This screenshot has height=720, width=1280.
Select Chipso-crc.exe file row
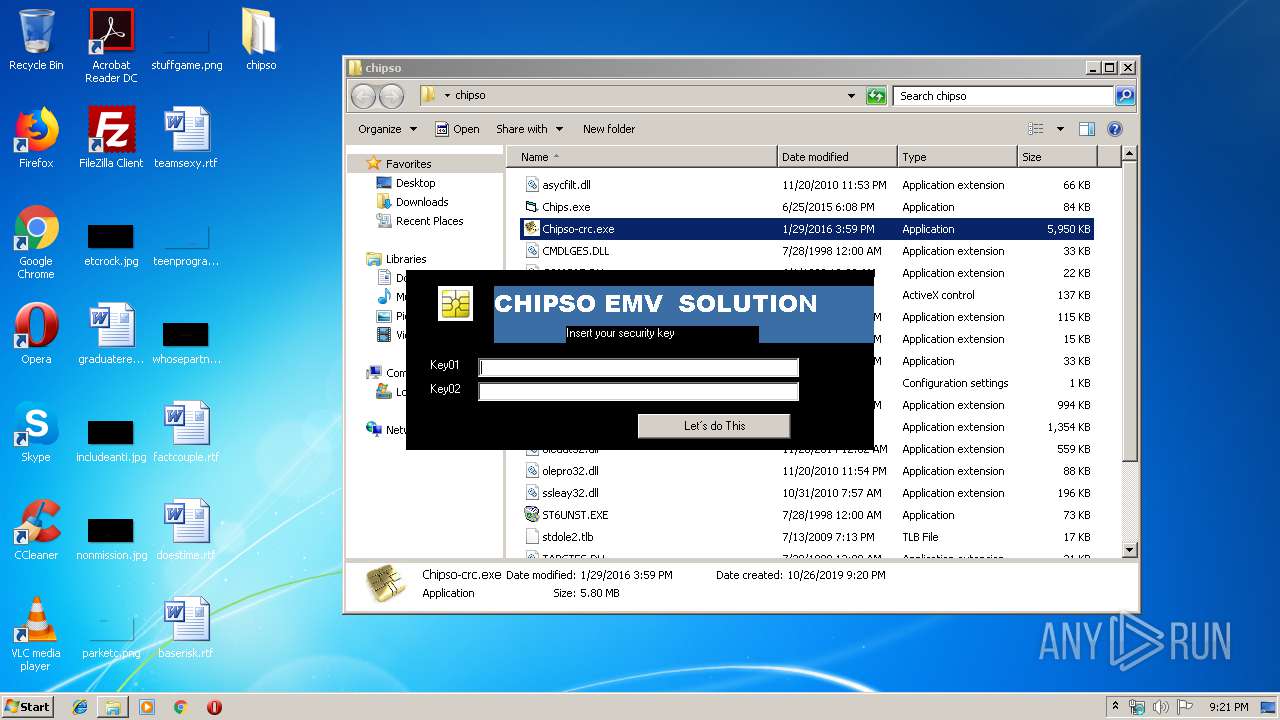(807, 229)
